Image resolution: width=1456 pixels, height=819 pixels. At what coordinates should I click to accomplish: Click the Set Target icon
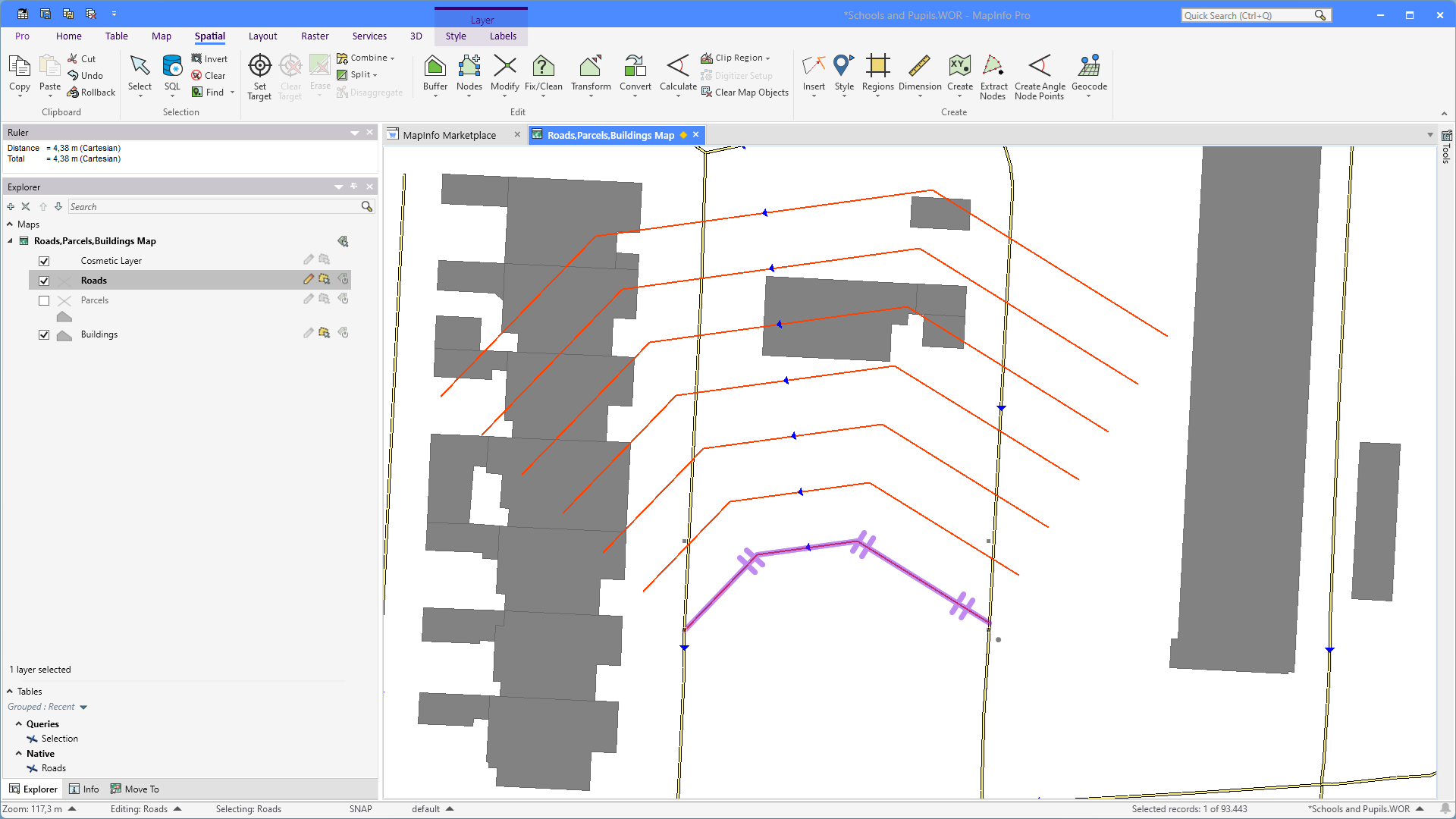point(259,67)
